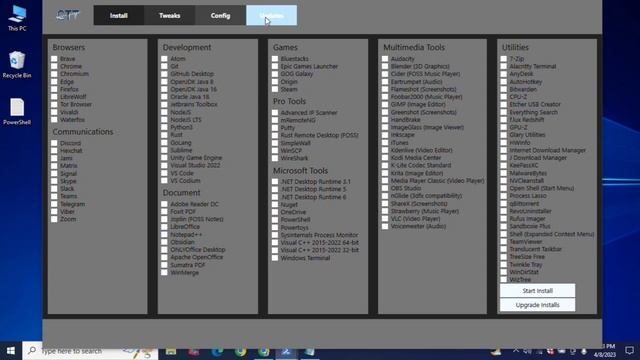This screenshot has height=360, width=640.
Task: Tick the Slack checkbox
Action: pos(54,189)
